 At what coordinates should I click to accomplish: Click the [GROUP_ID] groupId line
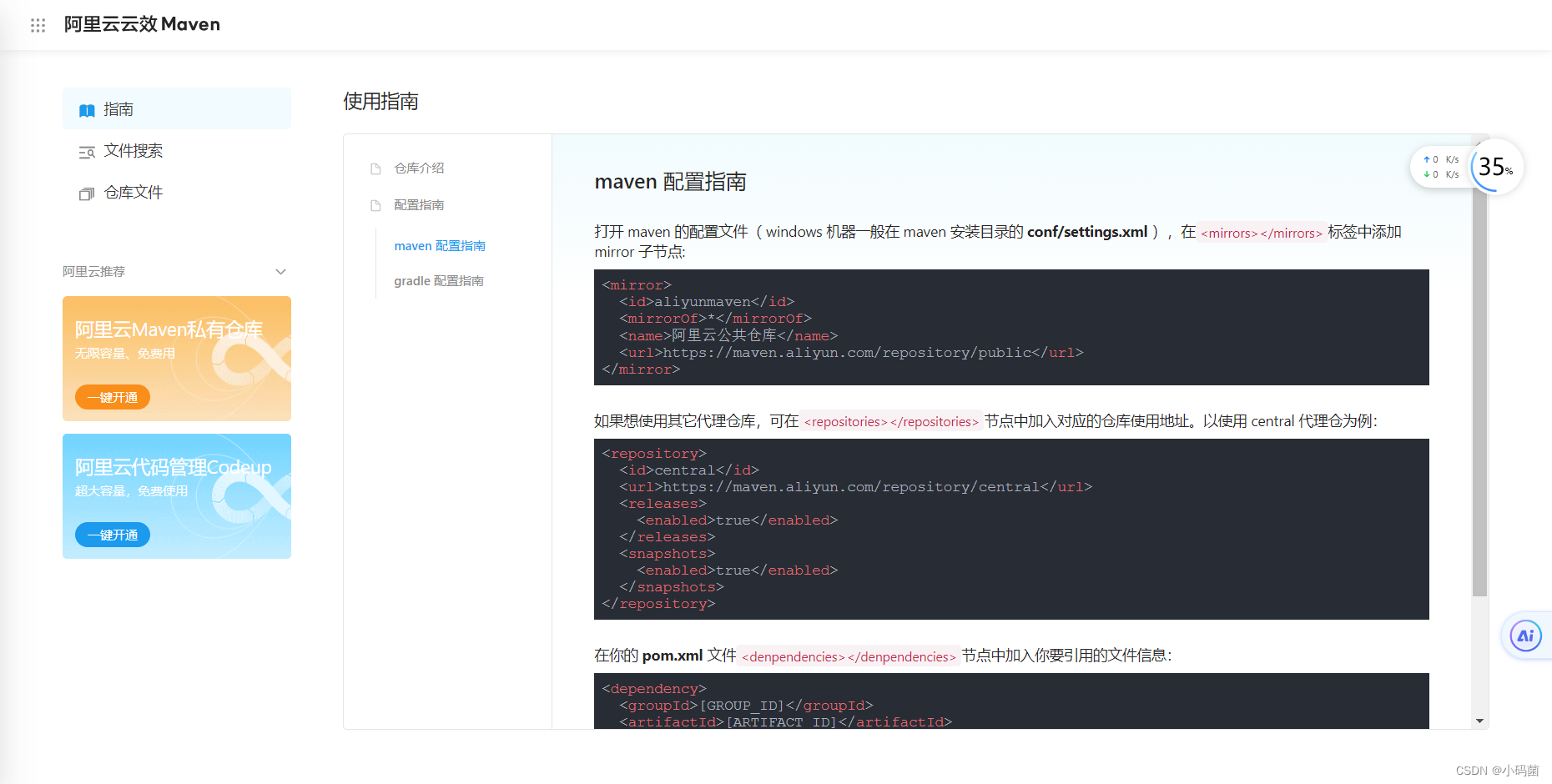[746, 706]
